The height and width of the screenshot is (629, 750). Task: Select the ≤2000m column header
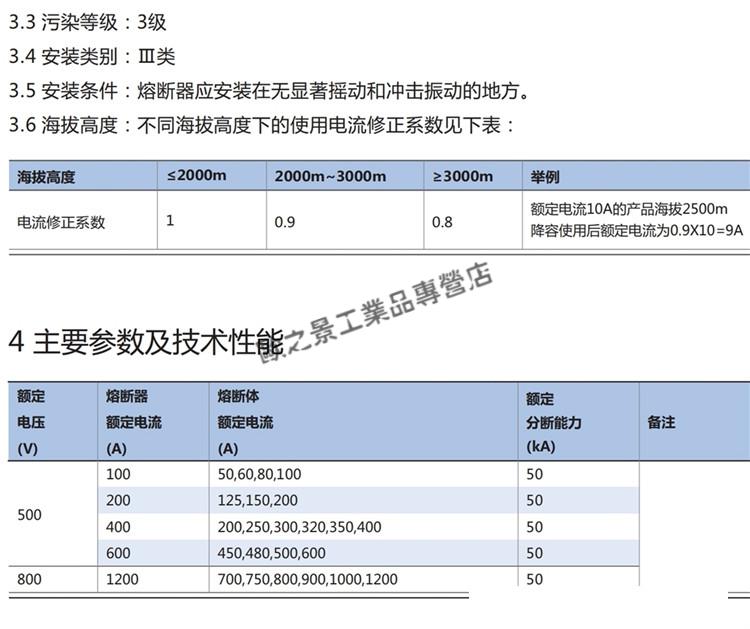(197, 176)
